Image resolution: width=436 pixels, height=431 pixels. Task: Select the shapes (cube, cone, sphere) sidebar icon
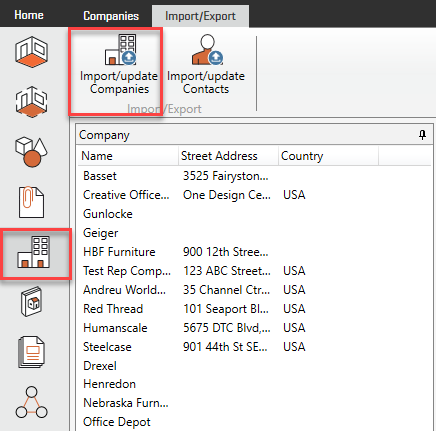click(x=31, y=152)
